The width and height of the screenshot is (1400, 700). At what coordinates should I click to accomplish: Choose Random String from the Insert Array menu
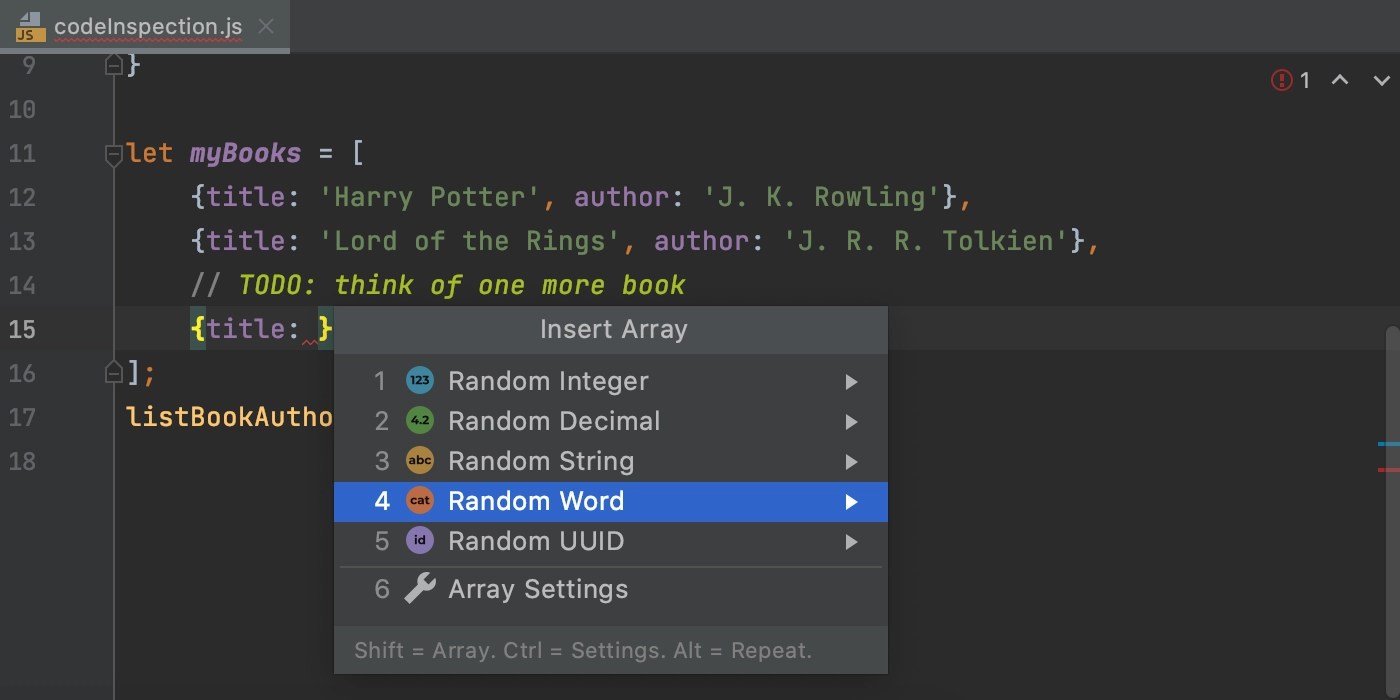tap(541, 460)
